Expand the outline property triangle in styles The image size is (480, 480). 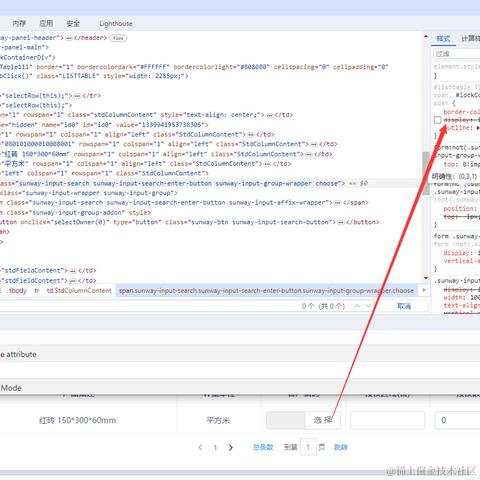tap(478, 128)
